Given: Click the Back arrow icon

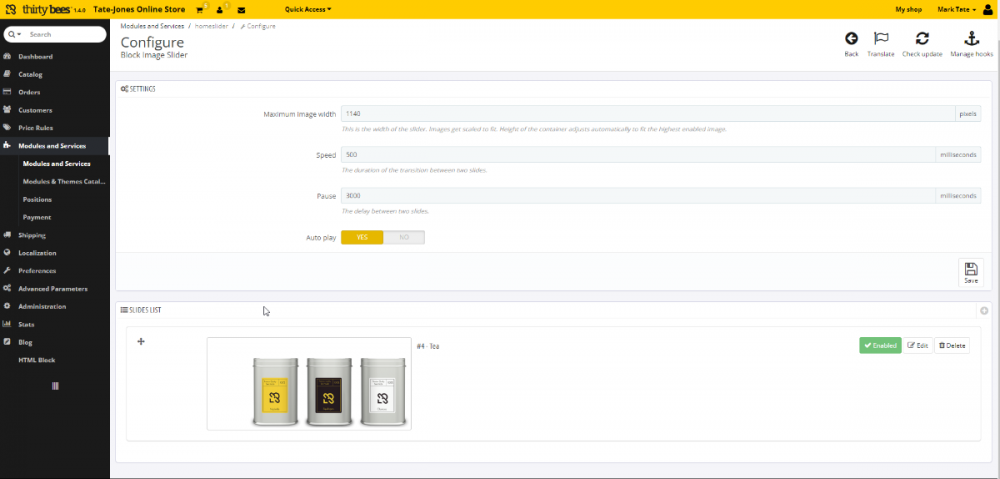Looking at the screenshot, I should (x=851, y=39).
